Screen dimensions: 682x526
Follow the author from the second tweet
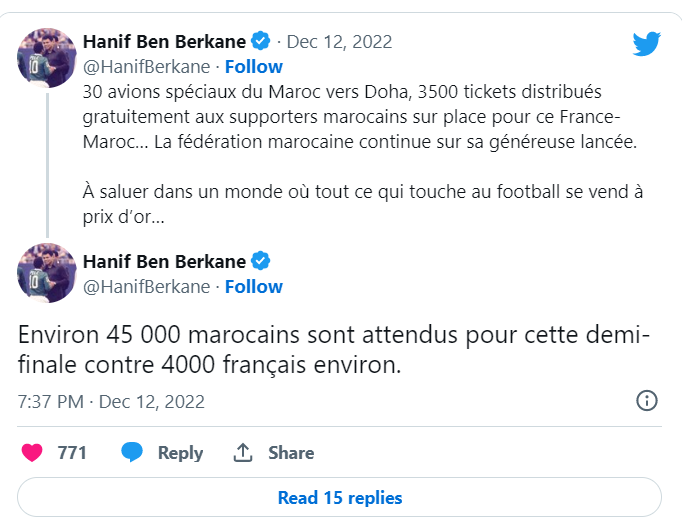pos(254,286)
